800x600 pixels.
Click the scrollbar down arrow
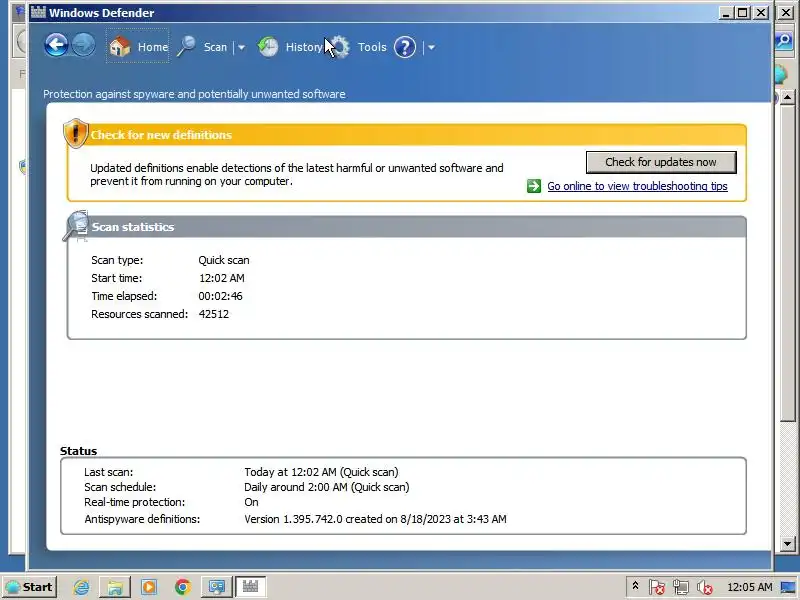pos(787,544)
